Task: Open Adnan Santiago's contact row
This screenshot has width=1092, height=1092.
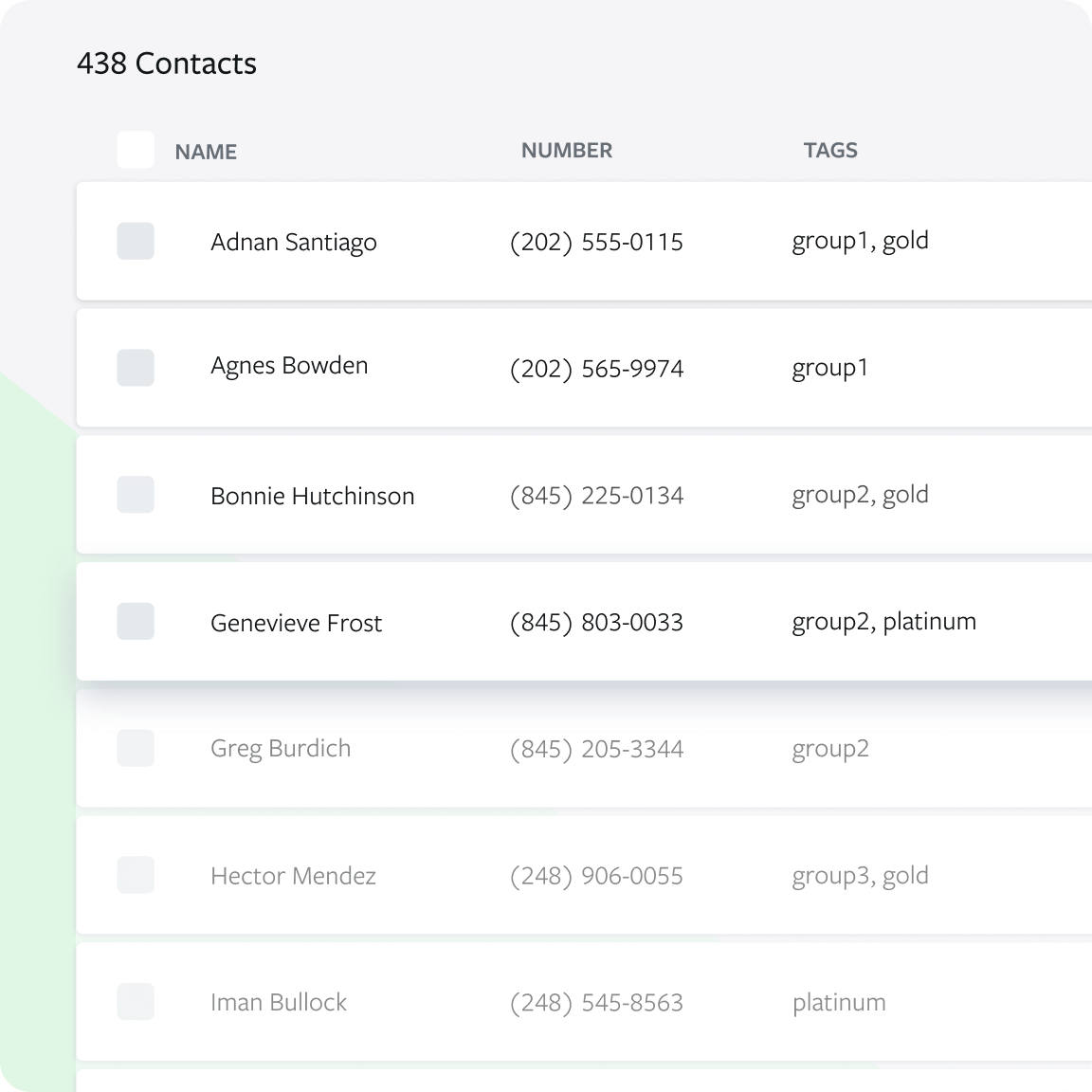Action: point(294,242)
